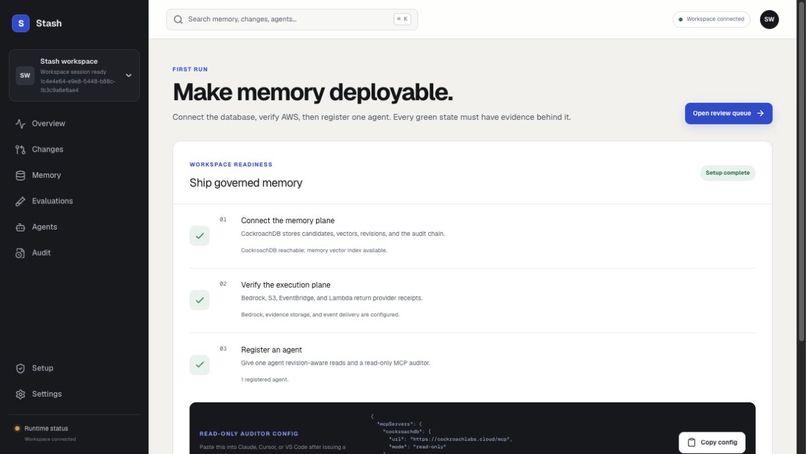The image size is (806, 454).
Task: Click the Agents robot icon
Action: coord(21,227)
